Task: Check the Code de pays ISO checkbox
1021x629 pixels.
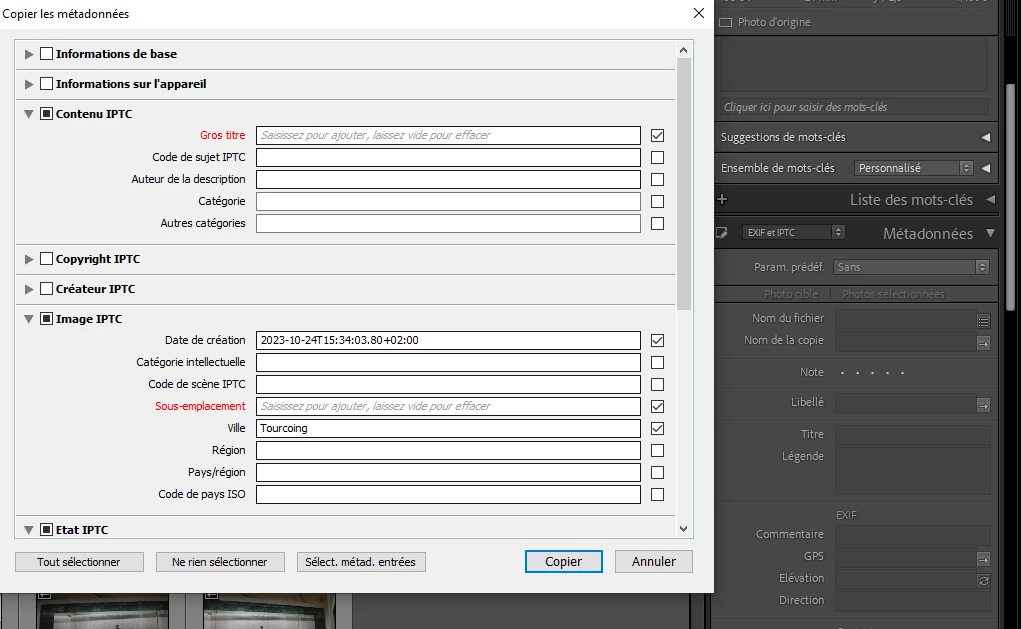Action: [x=658, y=495]
